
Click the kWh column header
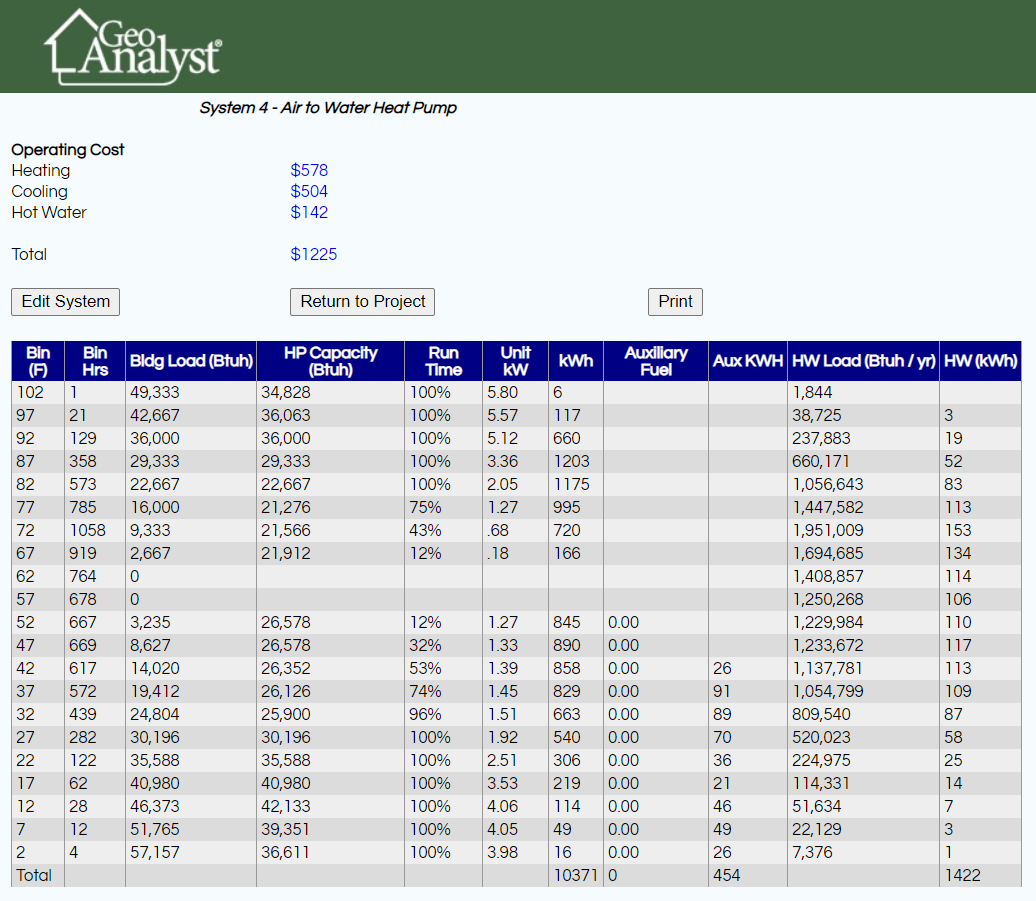(x=575, y=361)
